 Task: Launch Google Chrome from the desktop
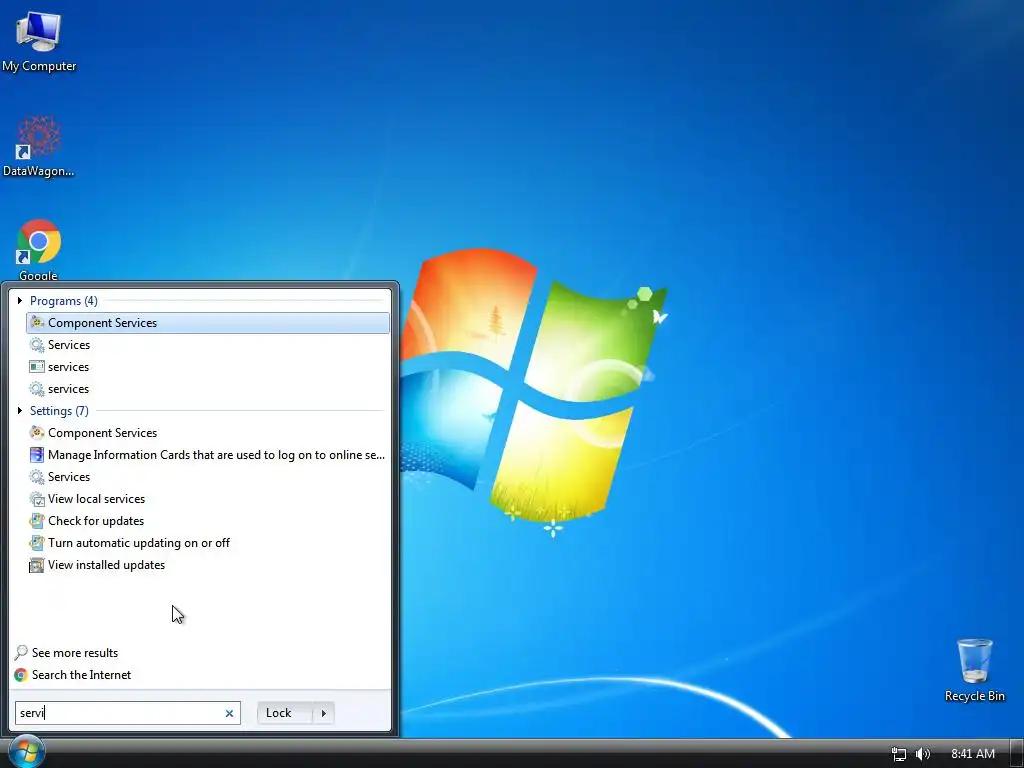[39, 250]
